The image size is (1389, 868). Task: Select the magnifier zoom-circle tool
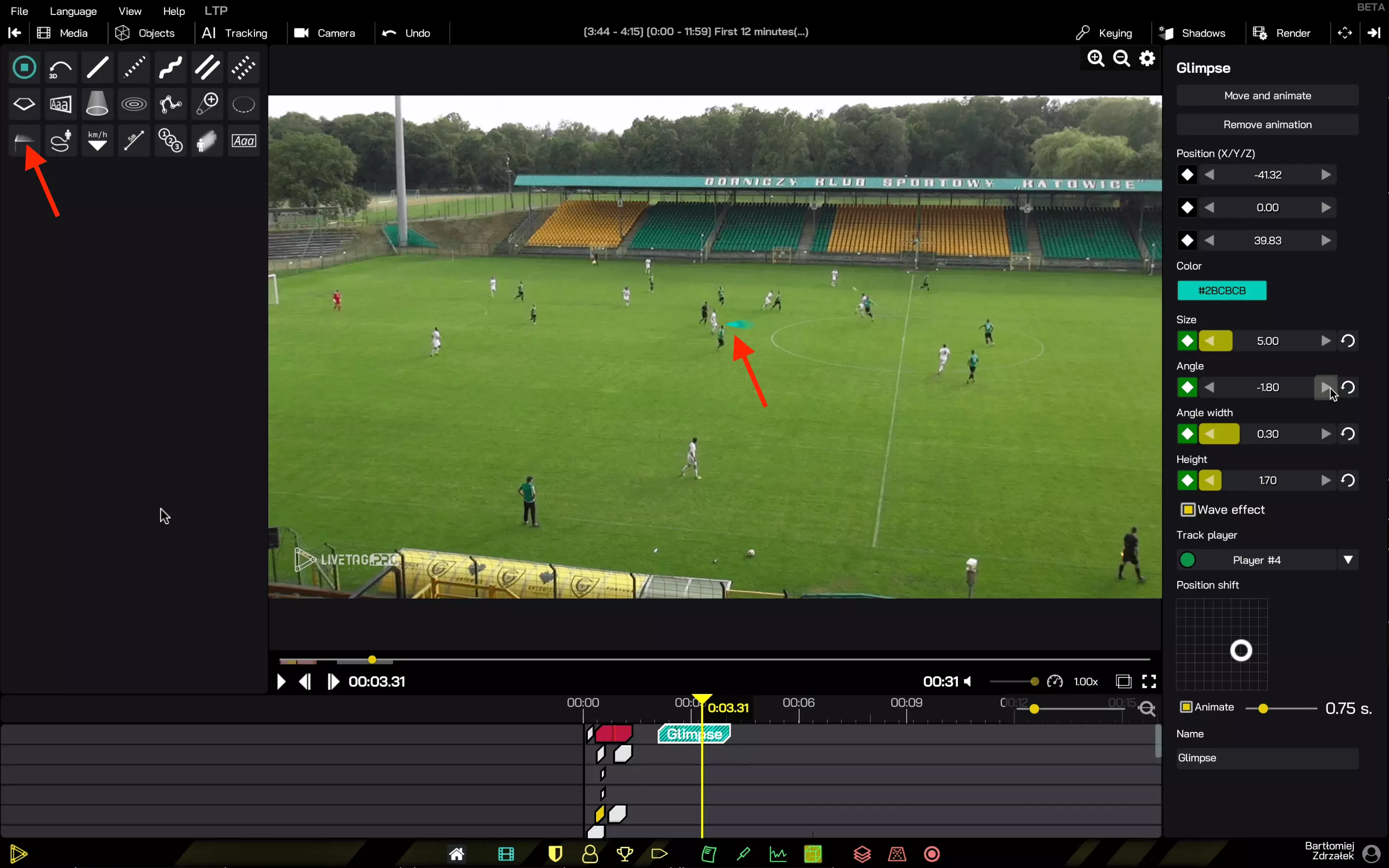click(206, 105)
